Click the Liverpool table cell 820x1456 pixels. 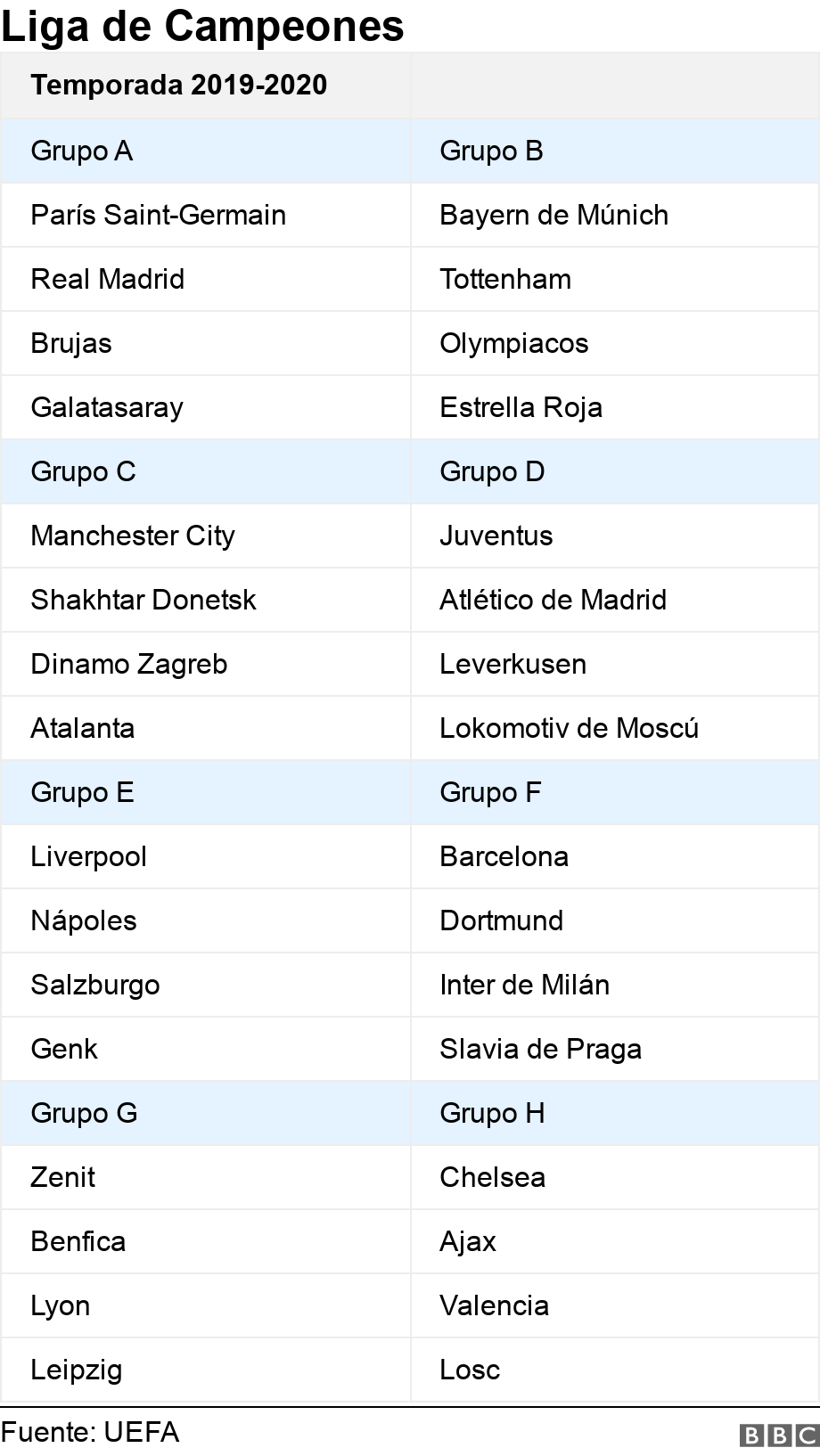tap(89, 856)
